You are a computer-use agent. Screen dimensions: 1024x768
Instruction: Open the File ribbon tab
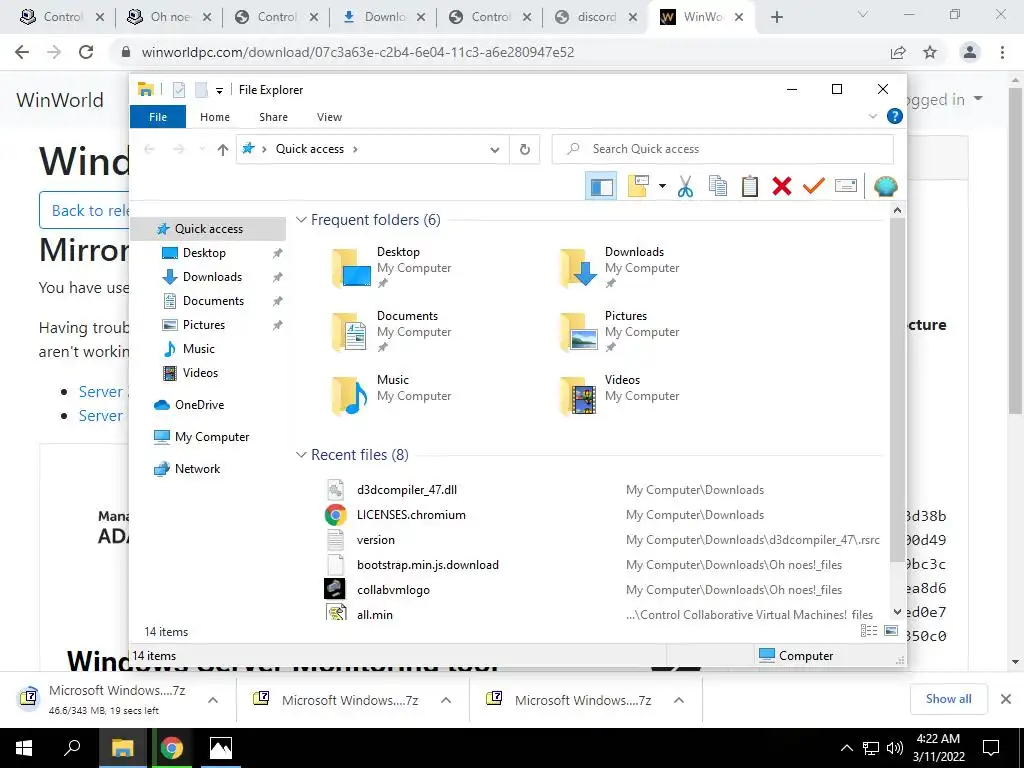[158, 117]
